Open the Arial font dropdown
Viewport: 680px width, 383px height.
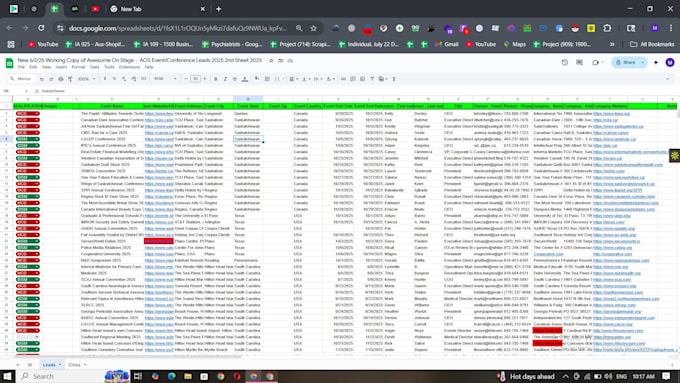(x=166, y=79)
